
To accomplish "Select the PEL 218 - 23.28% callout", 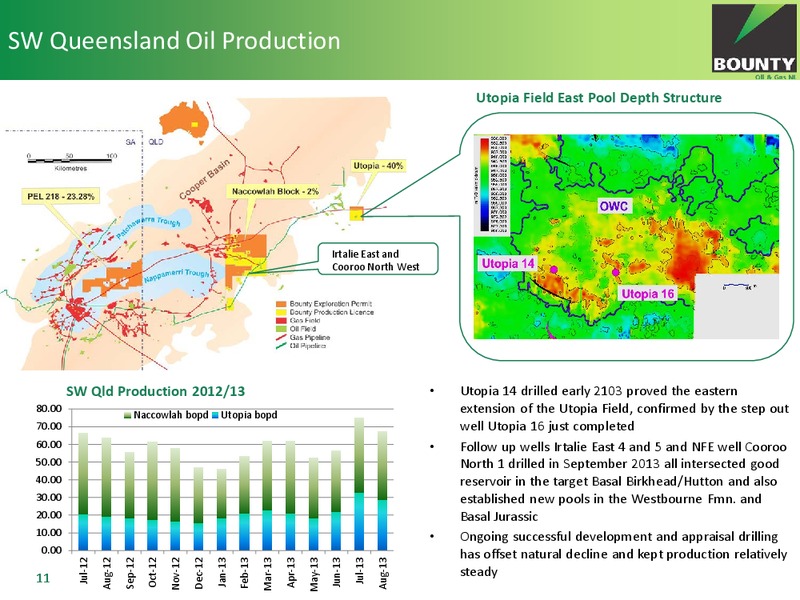I will [x=61, y=196].
